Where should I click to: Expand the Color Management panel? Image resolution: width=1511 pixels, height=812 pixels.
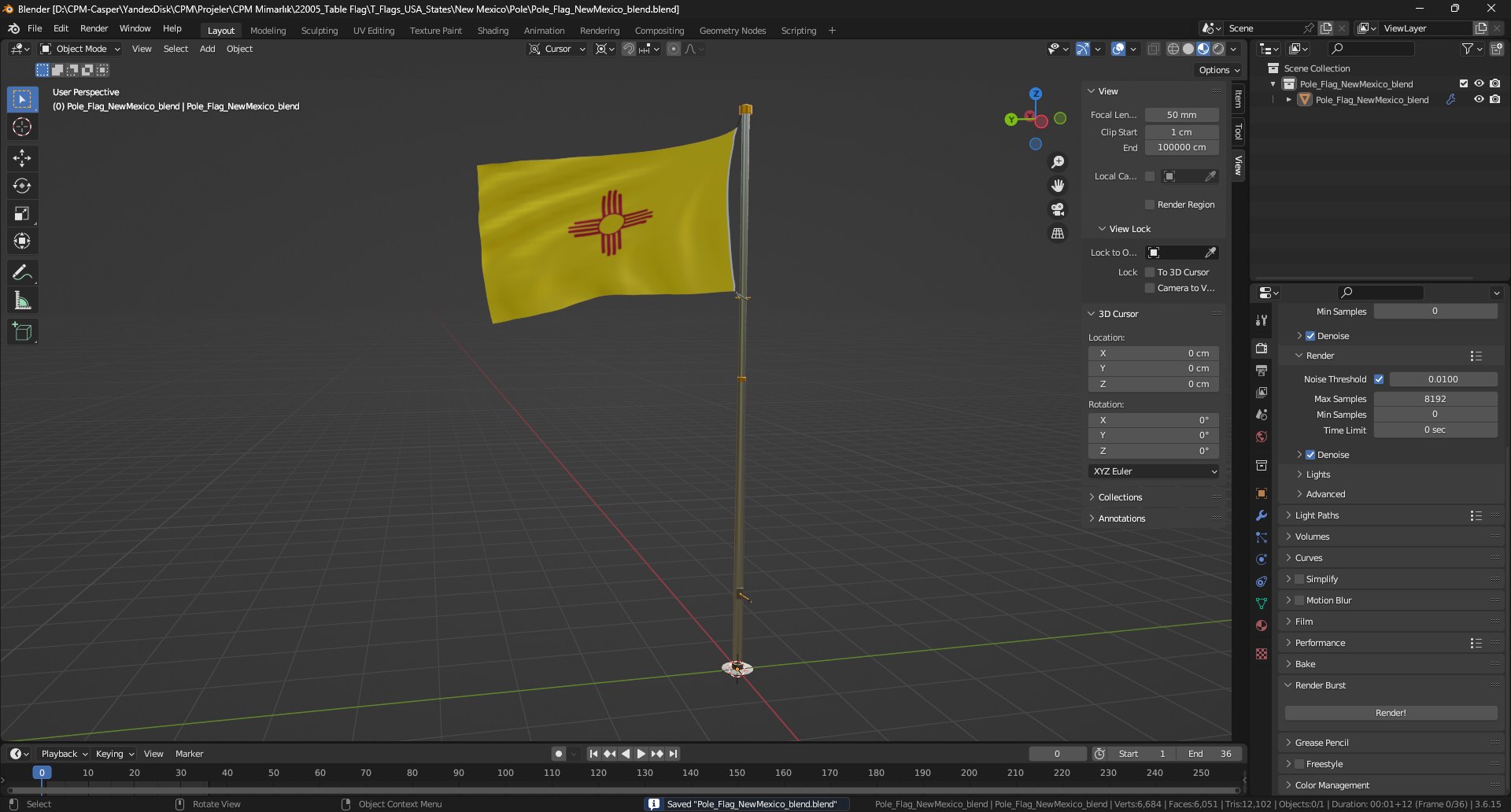pyautogui.click(x=1332, y=785)
